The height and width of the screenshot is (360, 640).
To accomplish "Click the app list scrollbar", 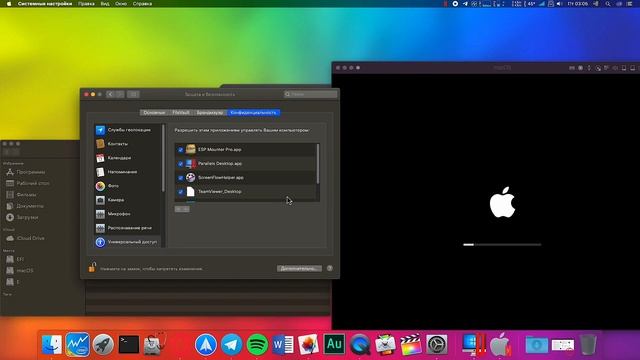I will coord(318,163).
